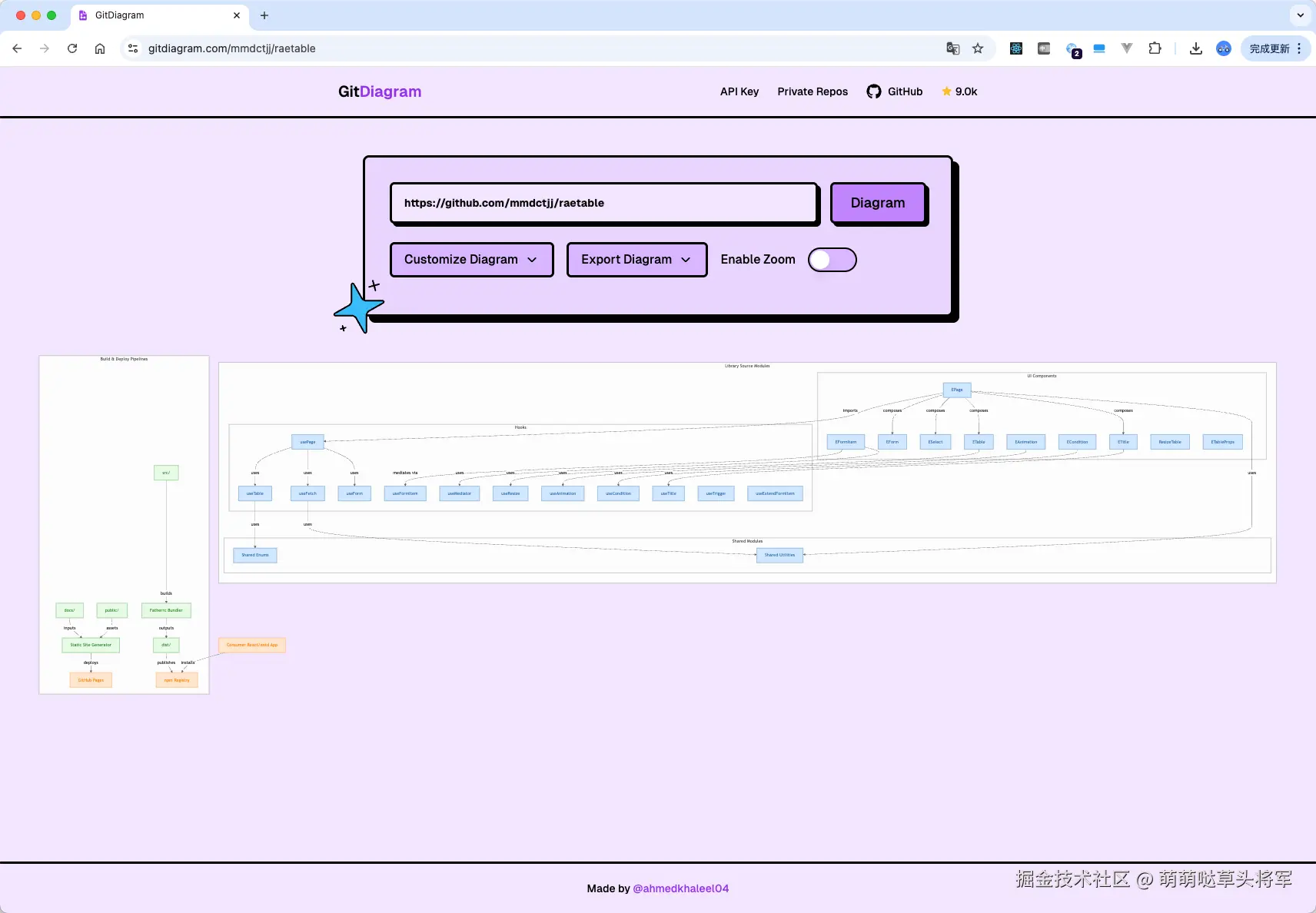
Task: Click the gold star next to 9.0k
Action: 946,91
